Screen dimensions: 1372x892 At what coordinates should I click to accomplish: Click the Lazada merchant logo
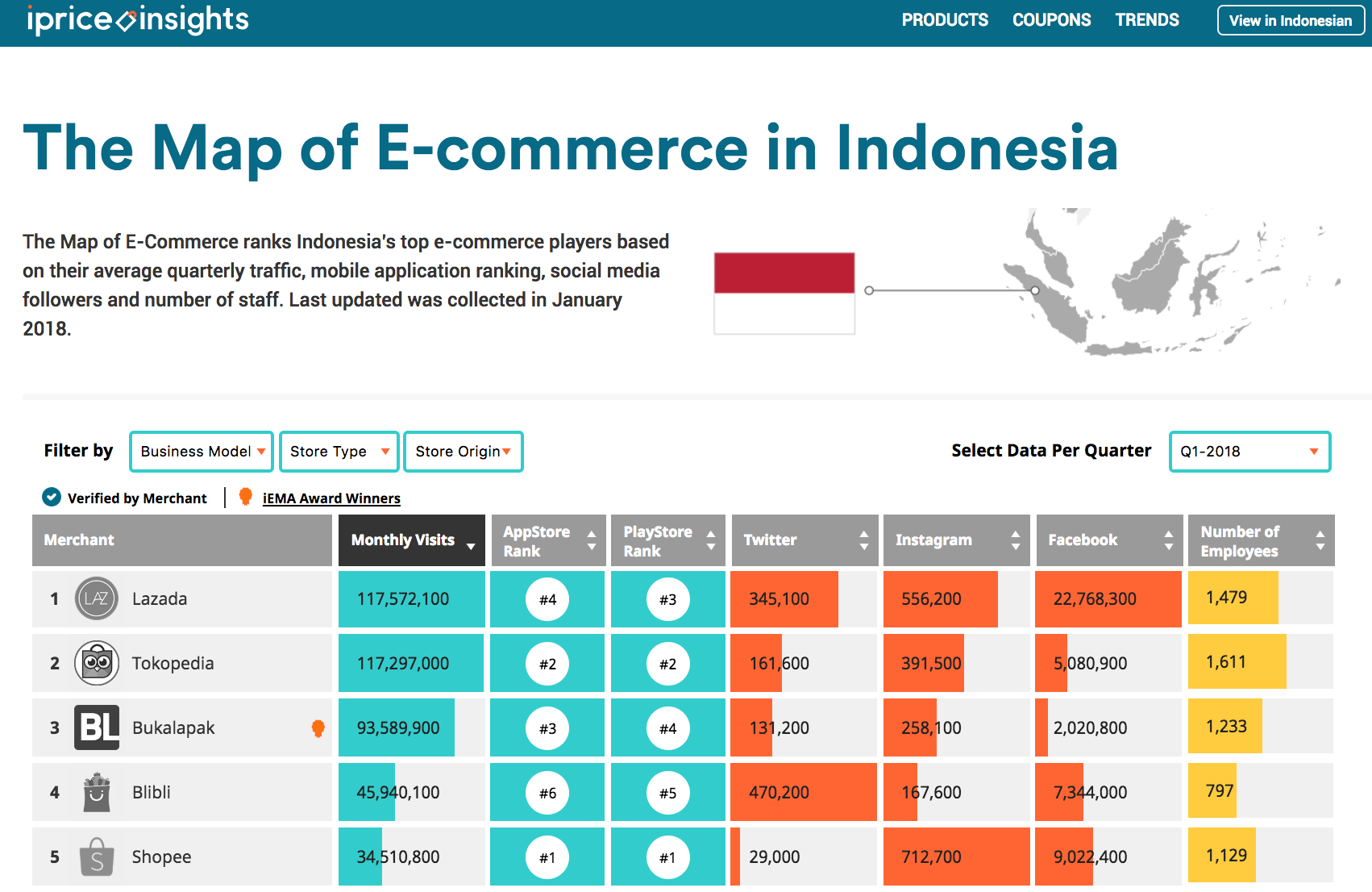coord(97,598)
